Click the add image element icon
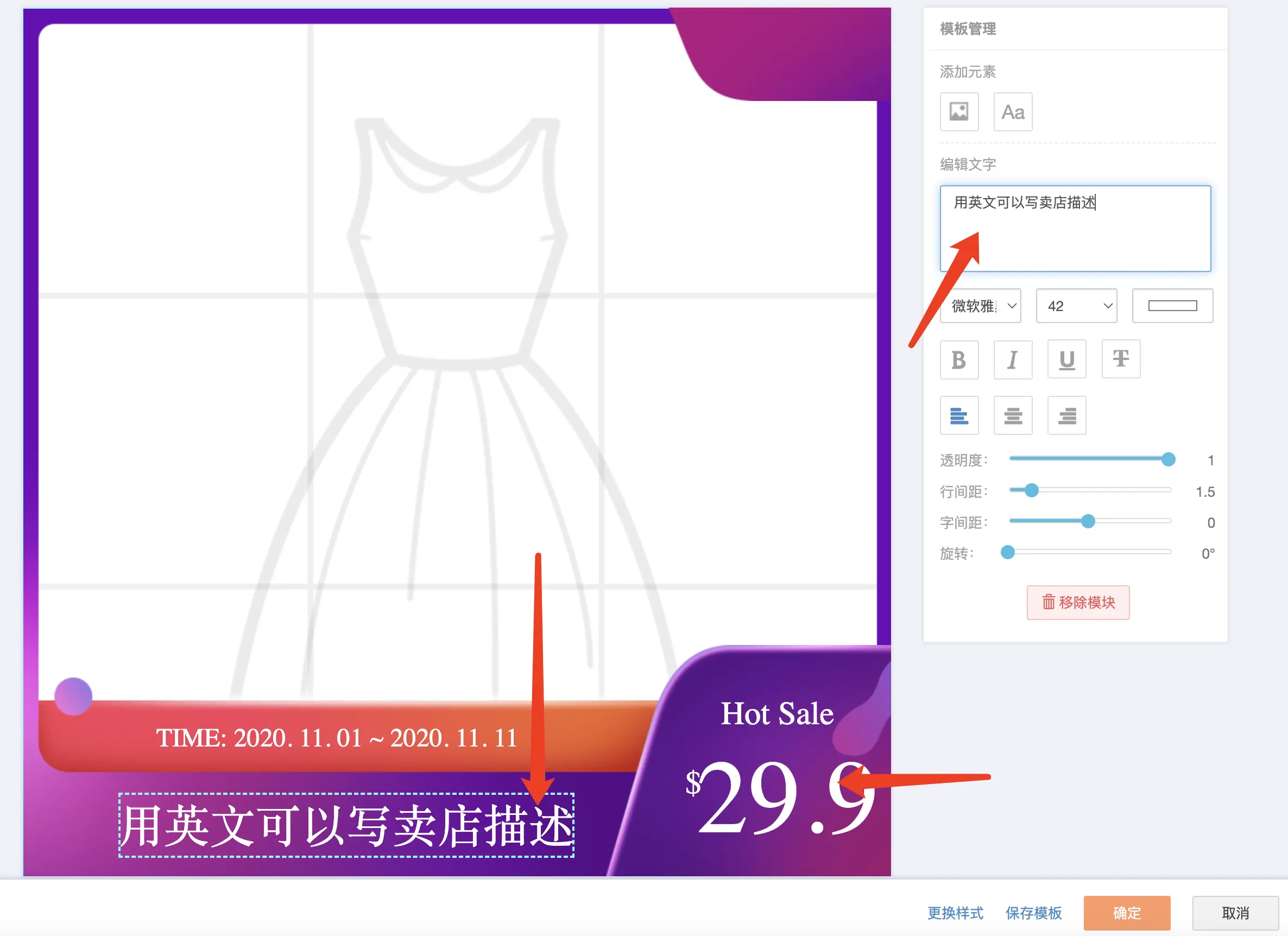Image resolution: width=1288 pixels, height=936 pixels. (958, 112)
